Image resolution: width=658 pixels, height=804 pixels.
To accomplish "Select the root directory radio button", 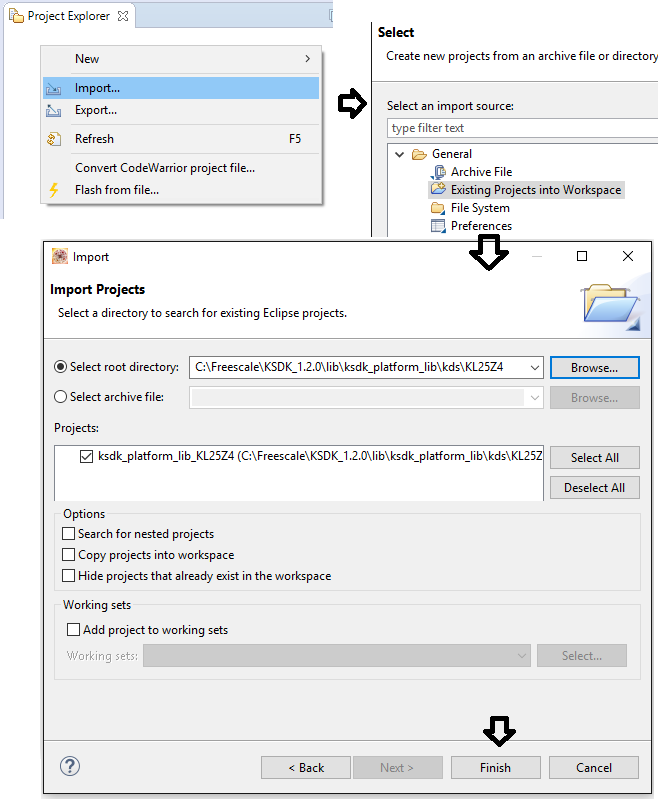I will [x=61, y=367].
